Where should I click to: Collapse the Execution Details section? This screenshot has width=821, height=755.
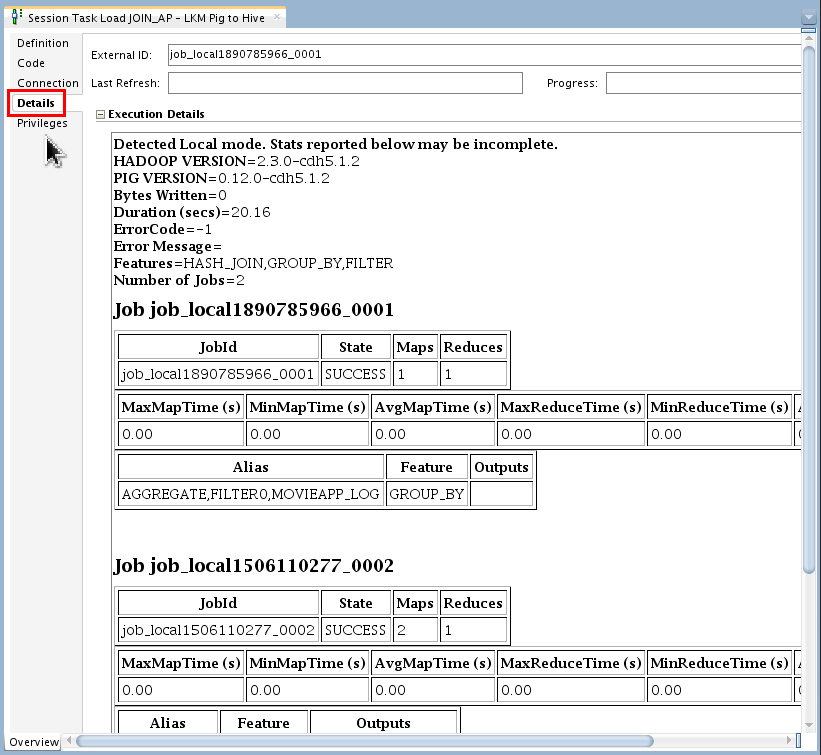[101, 114]
